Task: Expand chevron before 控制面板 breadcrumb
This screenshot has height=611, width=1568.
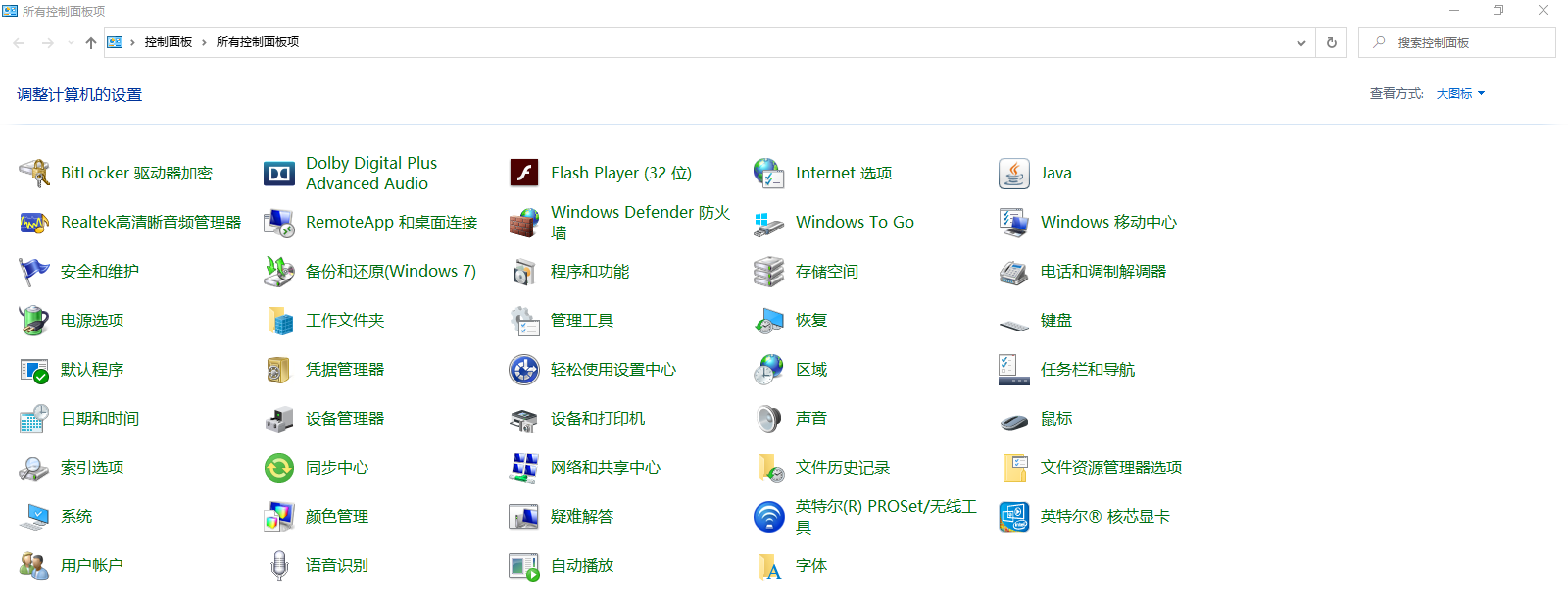Action: coord(132,42)
